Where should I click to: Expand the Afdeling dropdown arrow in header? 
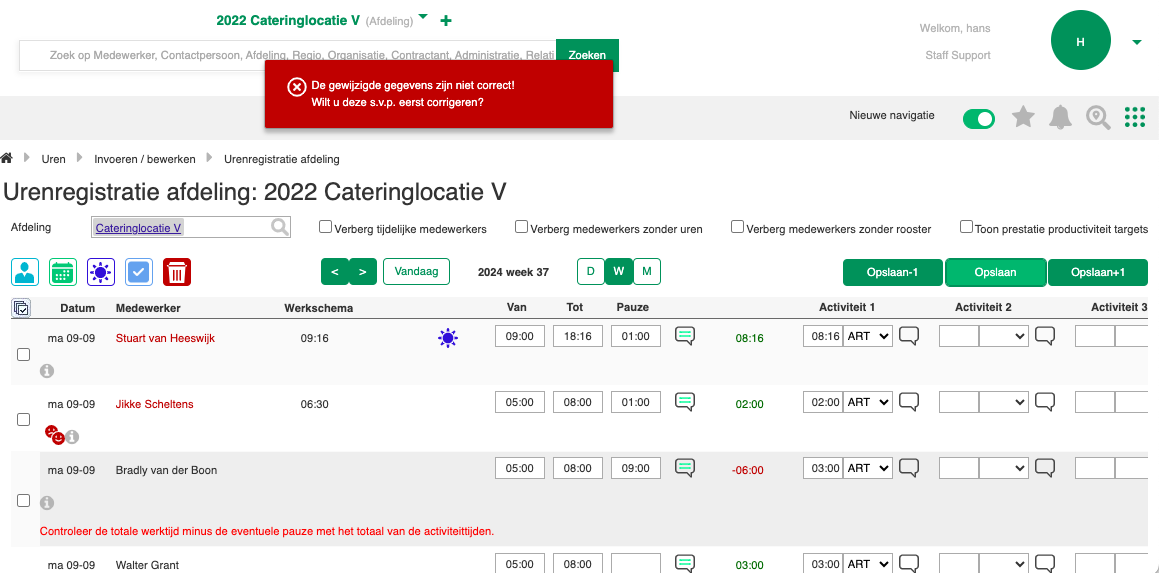point(423,17)
